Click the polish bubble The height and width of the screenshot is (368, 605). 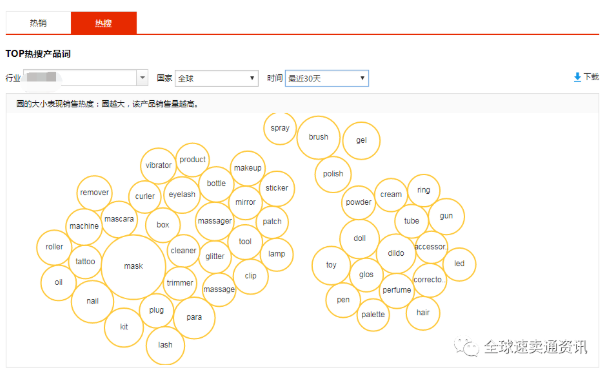(x=333, y=174)
